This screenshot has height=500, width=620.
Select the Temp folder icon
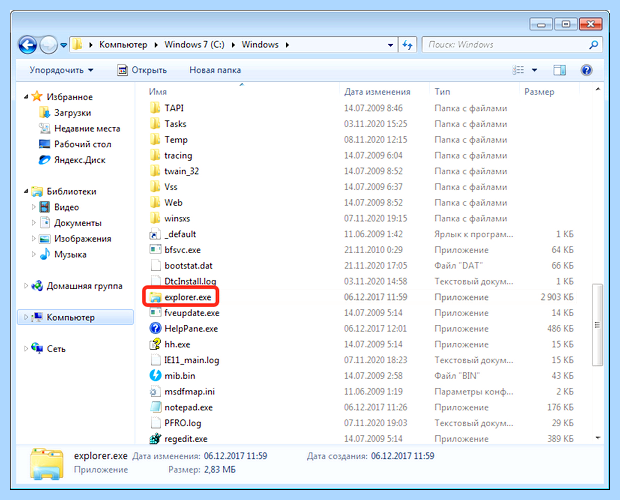point(155,140)
